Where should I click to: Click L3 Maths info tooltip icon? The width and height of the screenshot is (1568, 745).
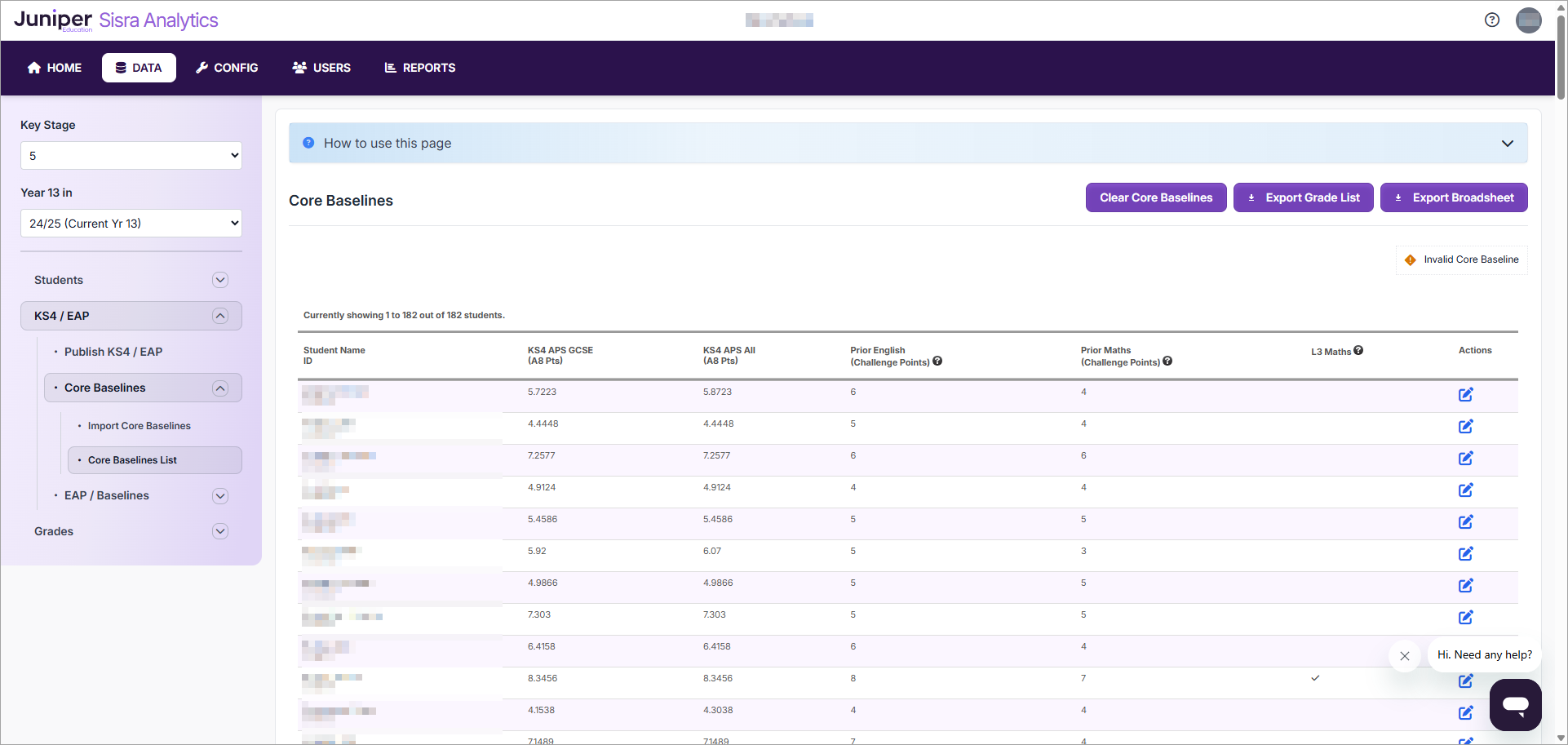(x=1358, y=351)
